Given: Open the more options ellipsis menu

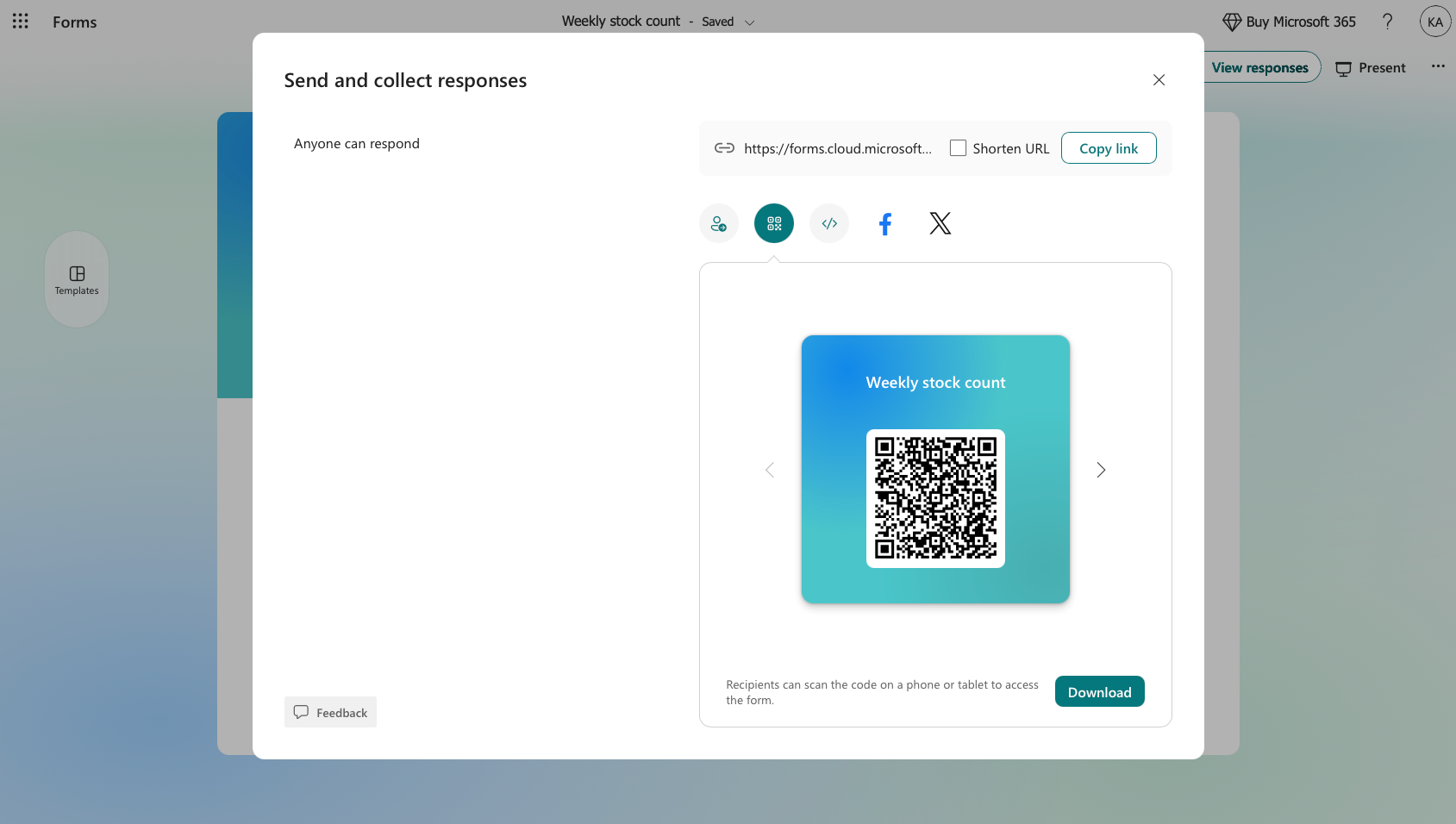Looking at the screenshot, I should [x=1438, y=66].
